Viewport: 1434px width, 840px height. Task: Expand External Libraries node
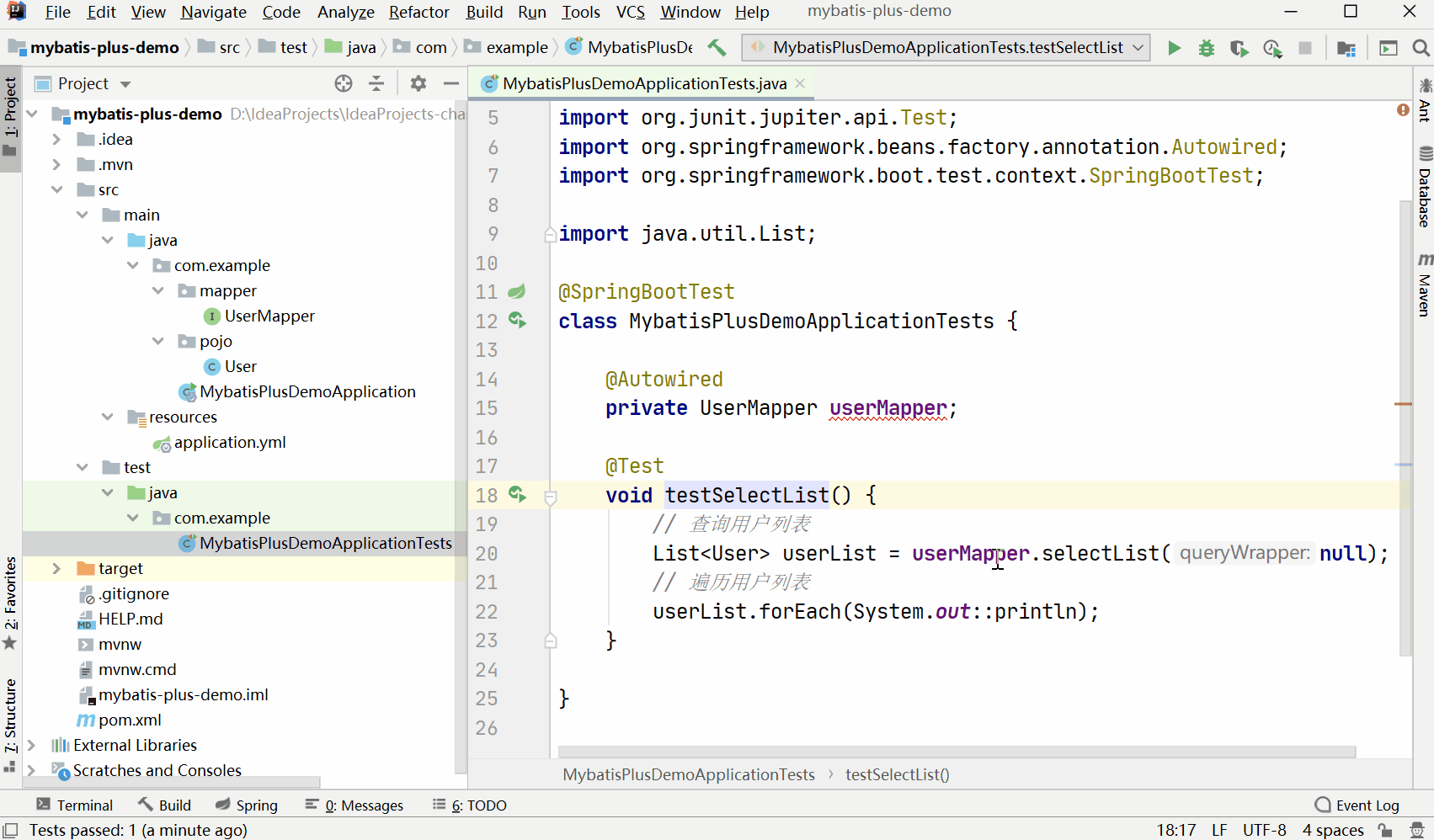[x=31, y=745]
